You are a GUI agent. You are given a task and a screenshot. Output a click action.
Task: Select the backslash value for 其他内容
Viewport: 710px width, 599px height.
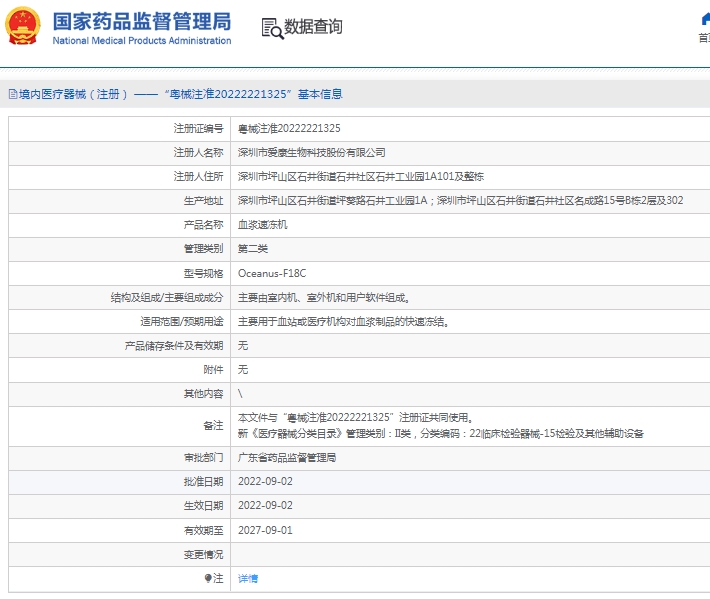pyautogui.click(x=240, y=393)
